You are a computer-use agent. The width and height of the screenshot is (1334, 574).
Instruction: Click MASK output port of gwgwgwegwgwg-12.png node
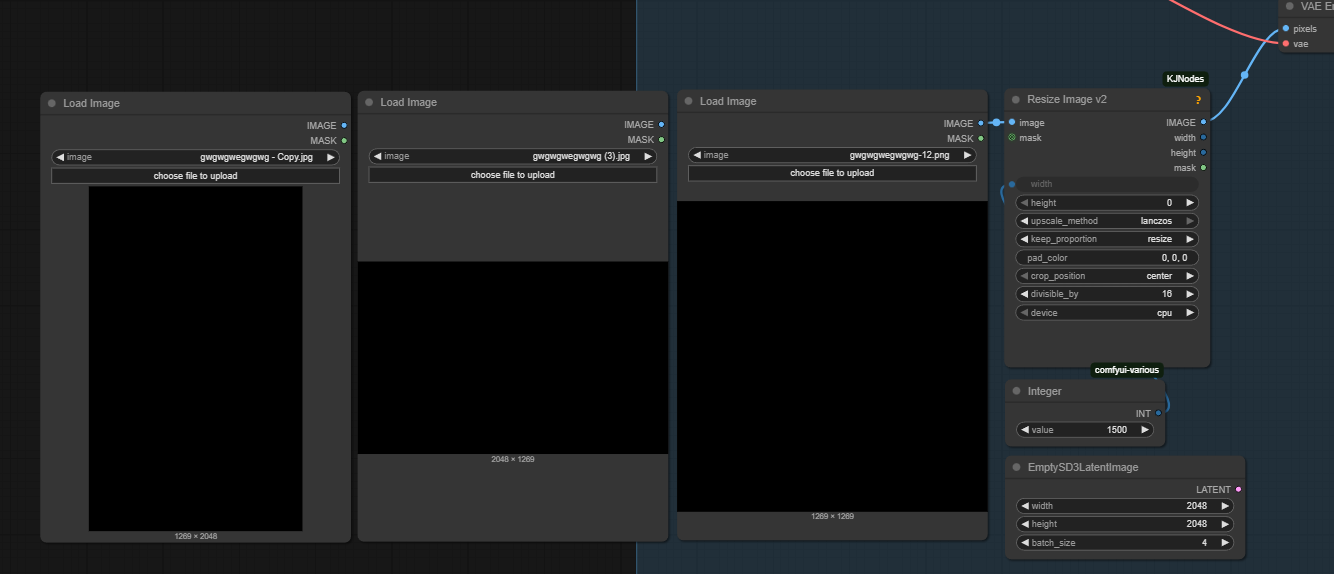pyautogui.click(x=981, y=139)
